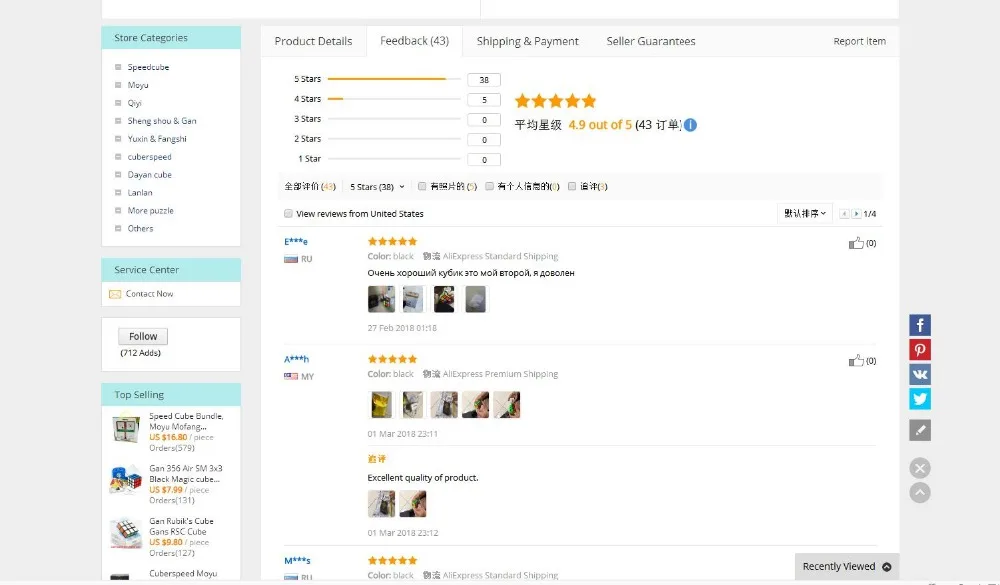Viewport: 1000px width, 585px height.
Task: Toggle the reviews-with-photos checkbox
Action: coord(422,186)
